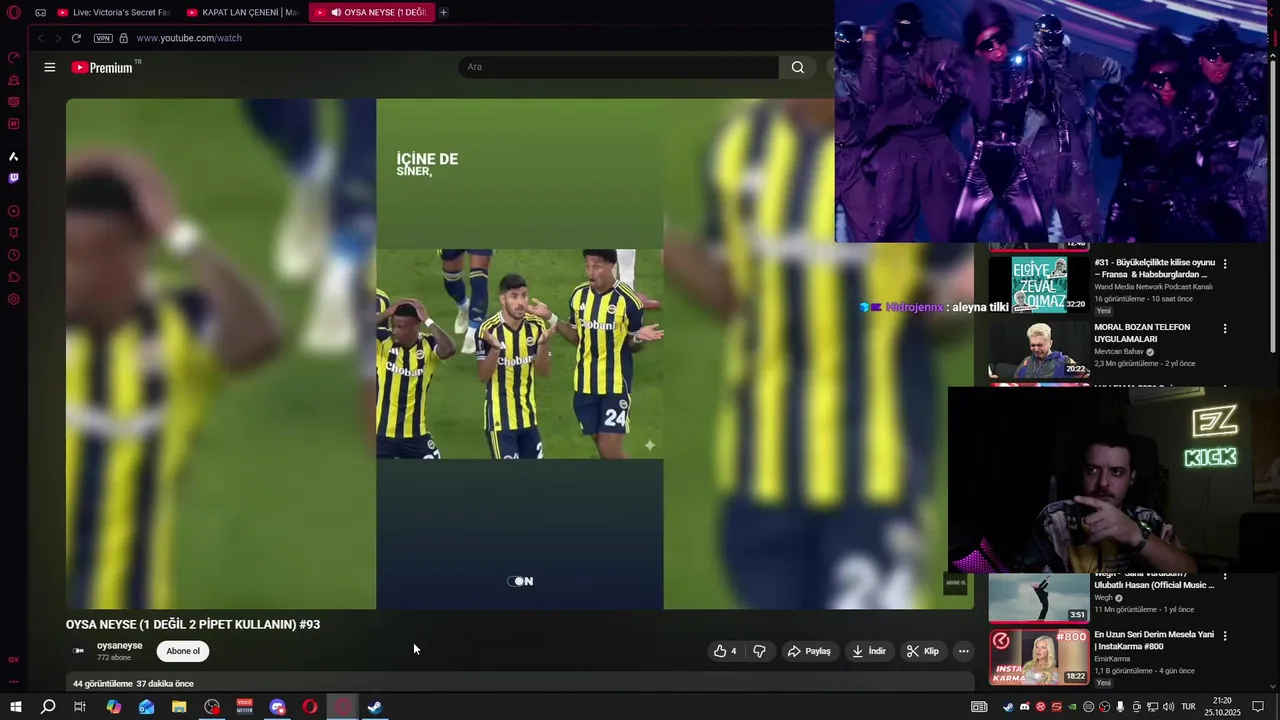1280x720 pixels.
Task: Click the YouTube Ara search box
Action: tap(618, 67)
